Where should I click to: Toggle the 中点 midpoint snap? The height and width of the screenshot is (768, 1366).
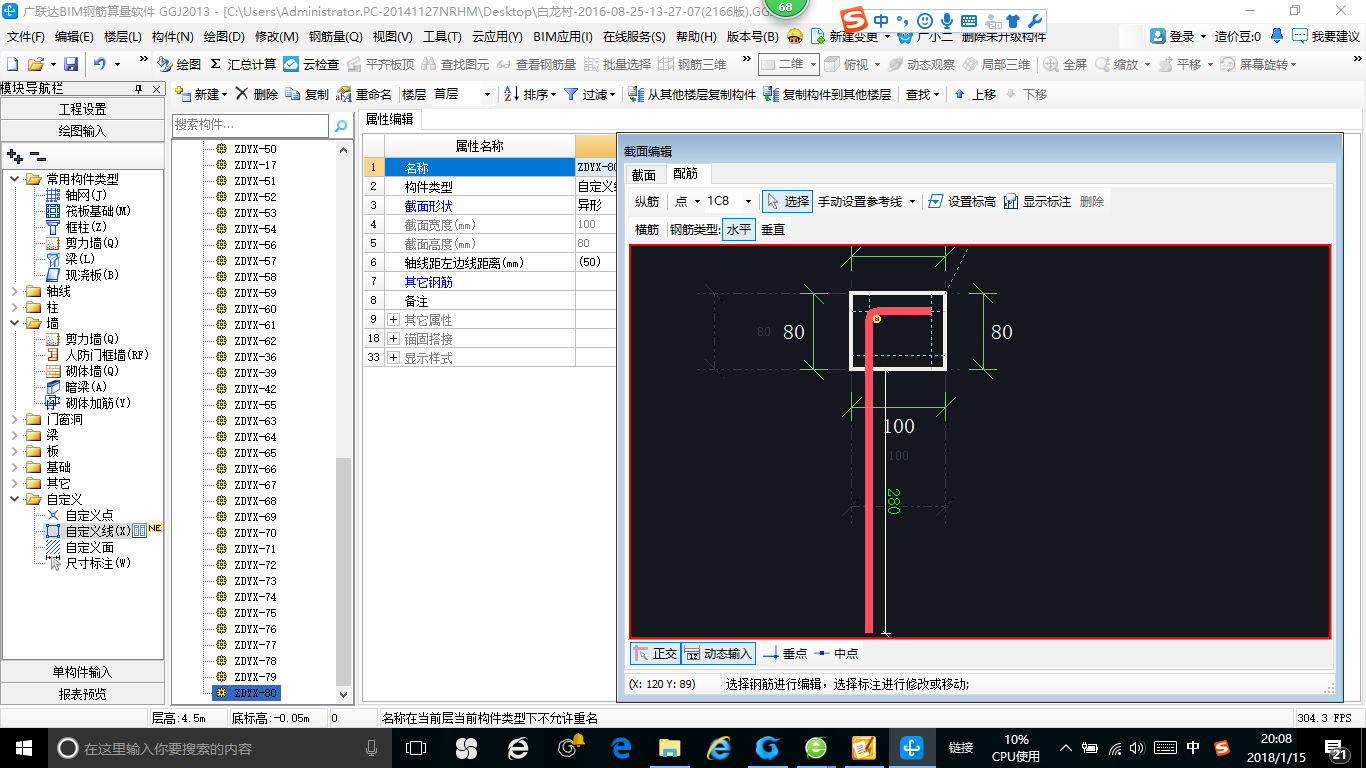coord(836,654)
